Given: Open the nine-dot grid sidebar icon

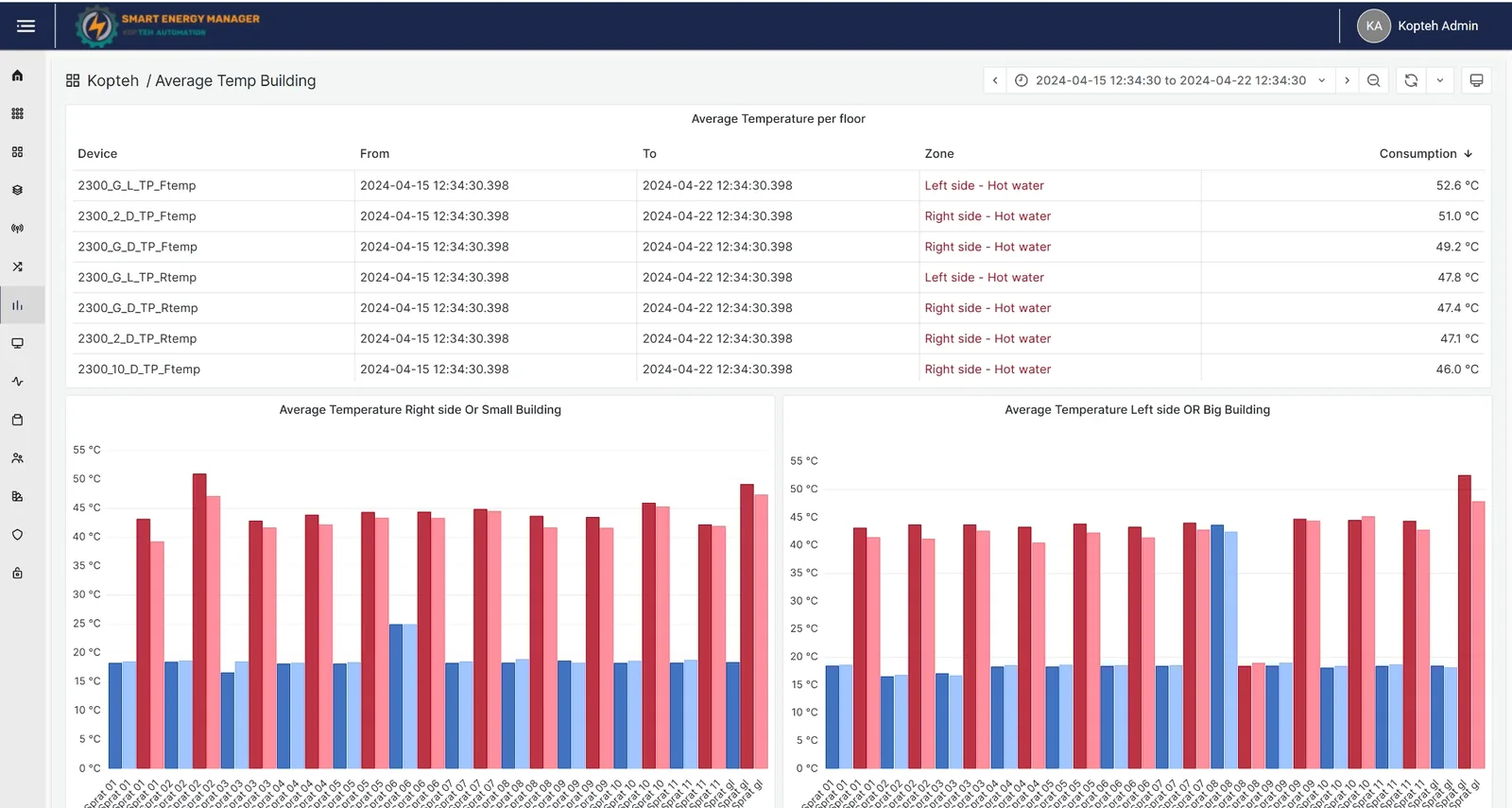Looking at the screenshot, I should coord(17,113).
